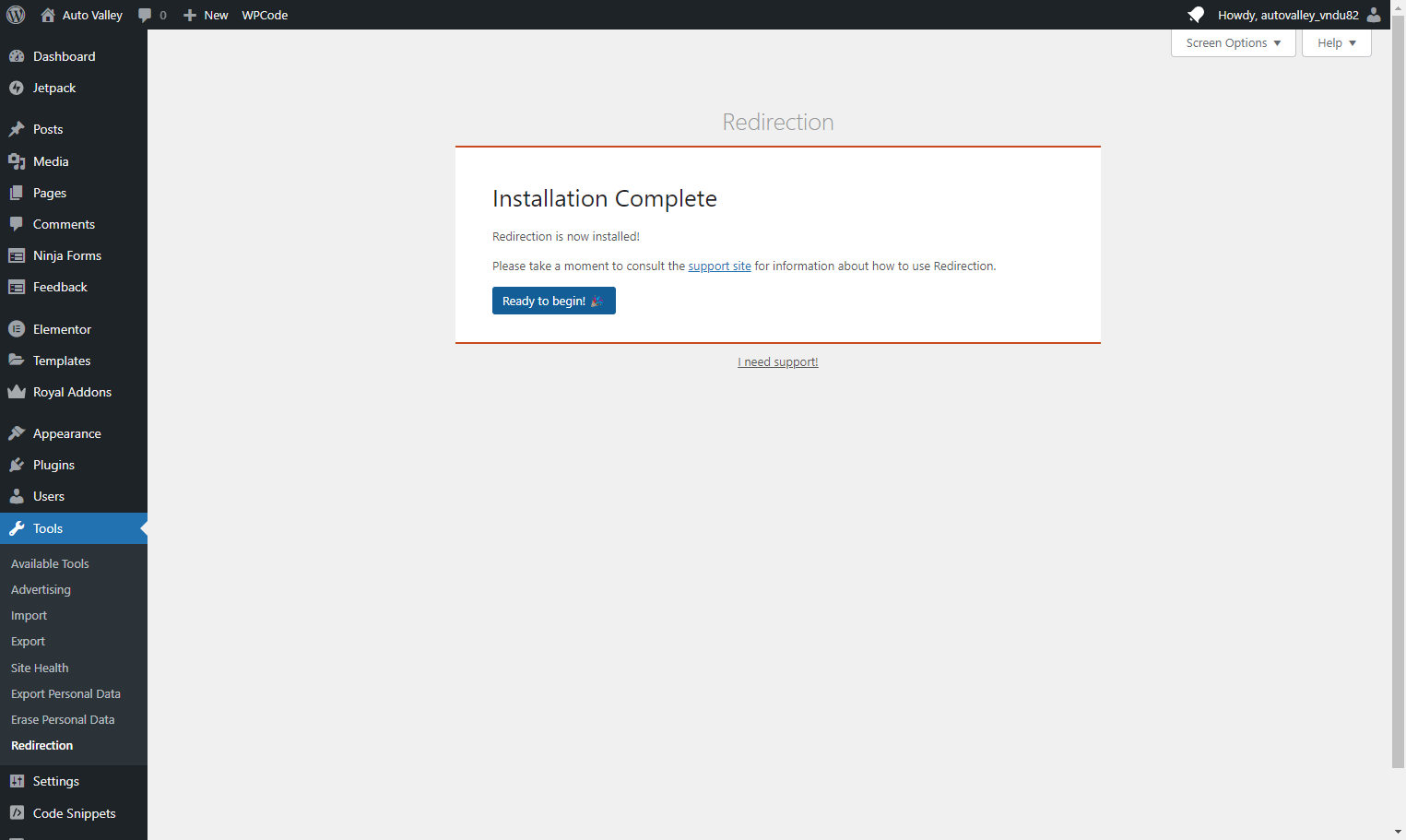Expand the Help dropdown
This screenshot has width=1406, height=840.
click(1337, 43)
